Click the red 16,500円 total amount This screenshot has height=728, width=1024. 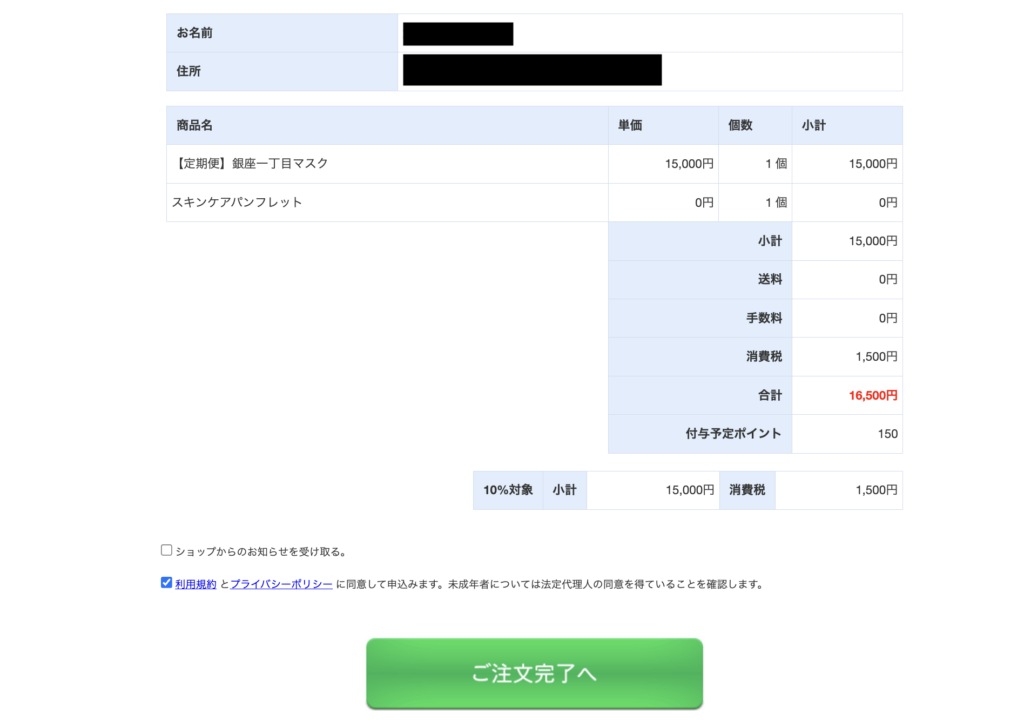[x=873, y=396]
